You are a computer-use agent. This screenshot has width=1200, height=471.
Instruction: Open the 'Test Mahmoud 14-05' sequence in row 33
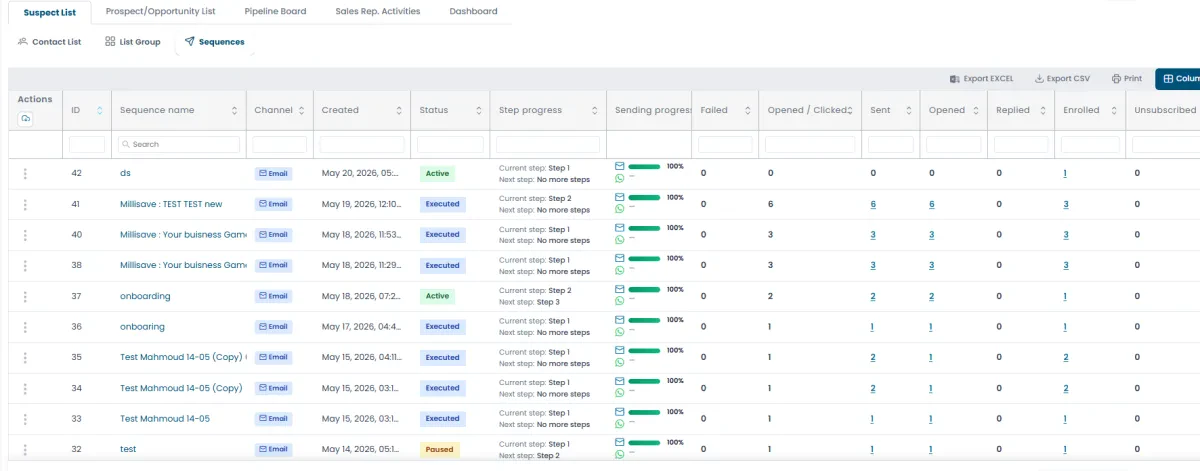coord(165,419)
